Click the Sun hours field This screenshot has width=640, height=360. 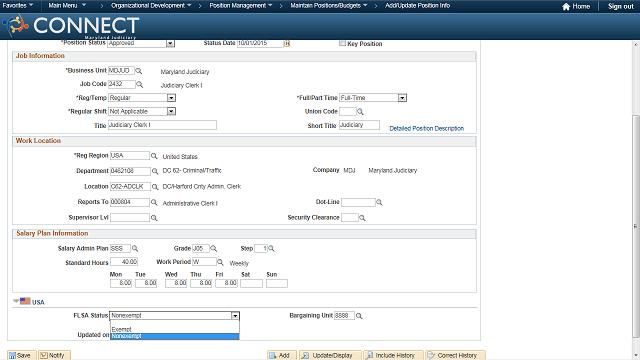(277, 283)
